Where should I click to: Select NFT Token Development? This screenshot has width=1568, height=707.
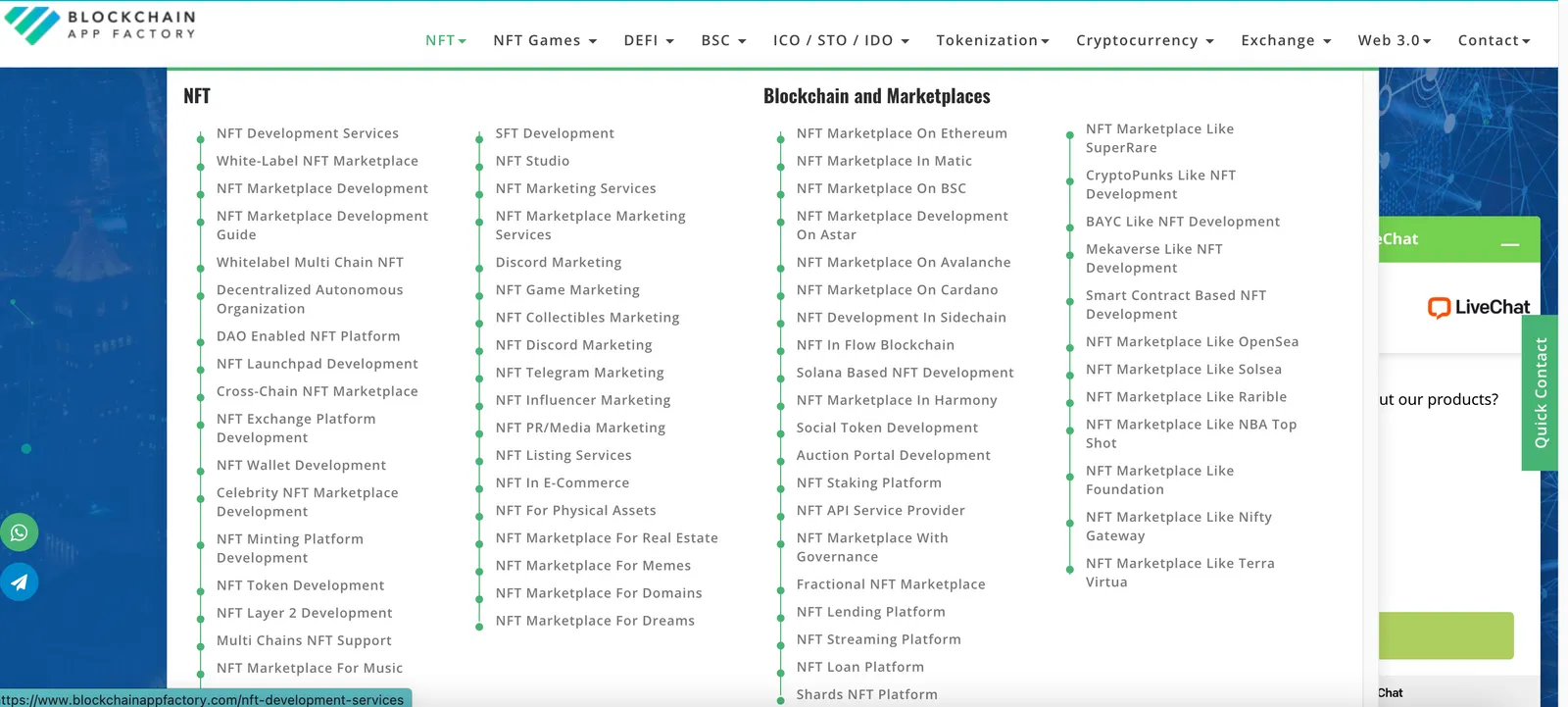click(301, 585)
